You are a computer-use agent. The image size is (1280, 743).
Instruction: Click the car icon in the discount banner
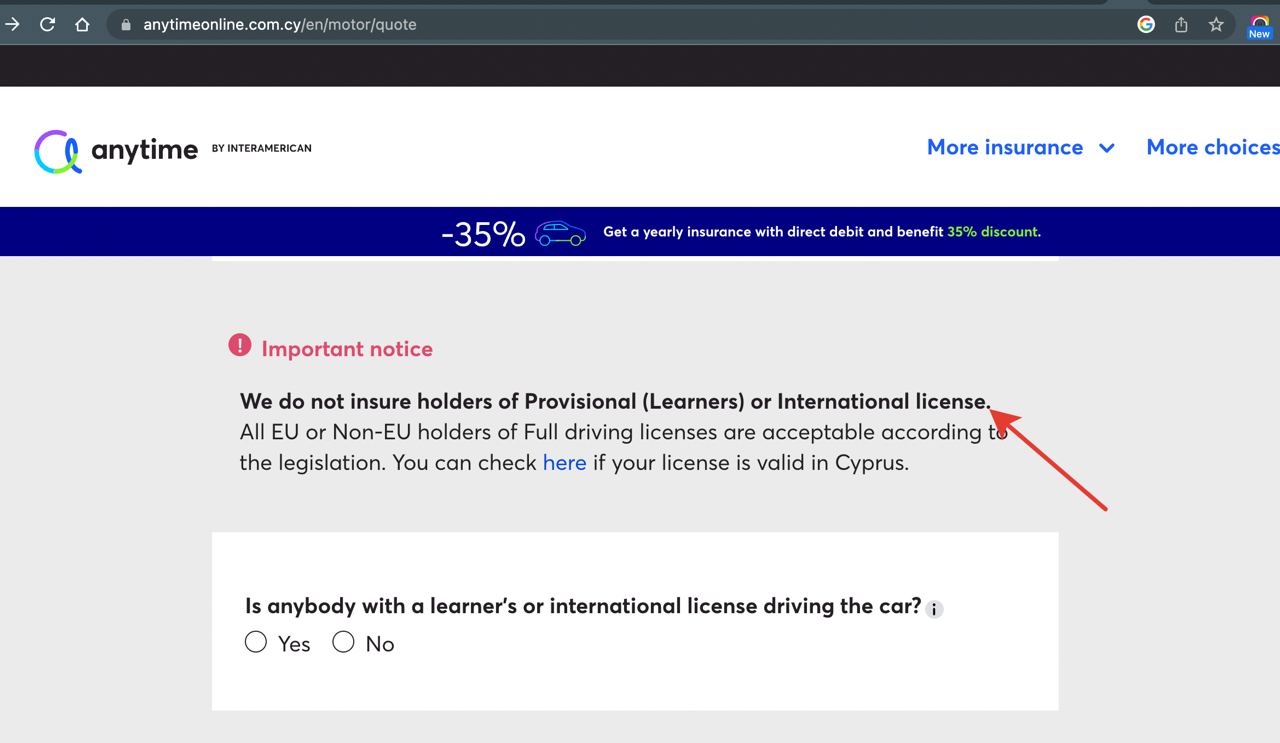tap(560, 233)
